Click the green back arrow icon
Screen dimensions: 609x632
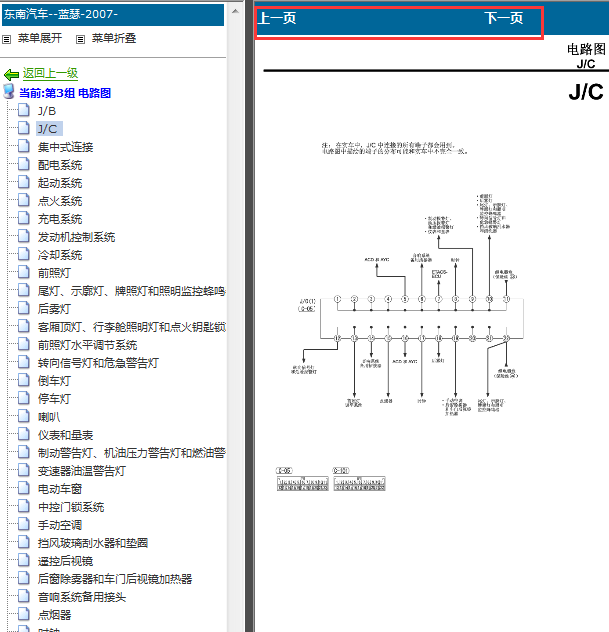11,75
